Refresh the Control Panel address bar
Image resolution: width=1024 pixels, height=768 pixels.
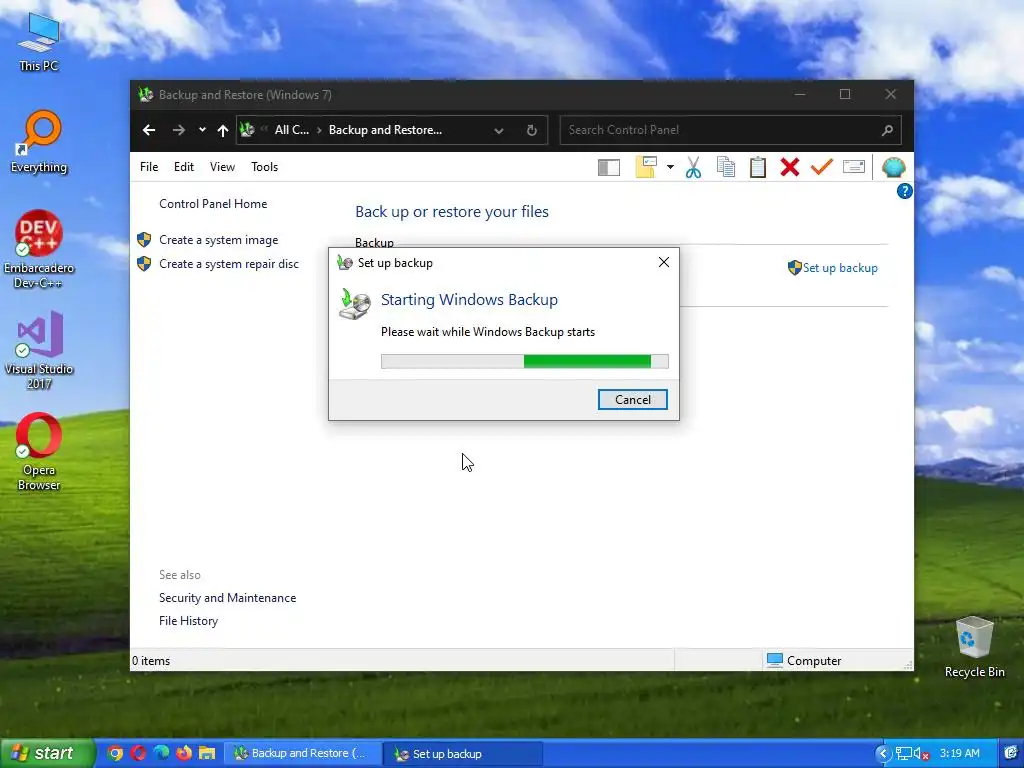(x=532, y=130)
